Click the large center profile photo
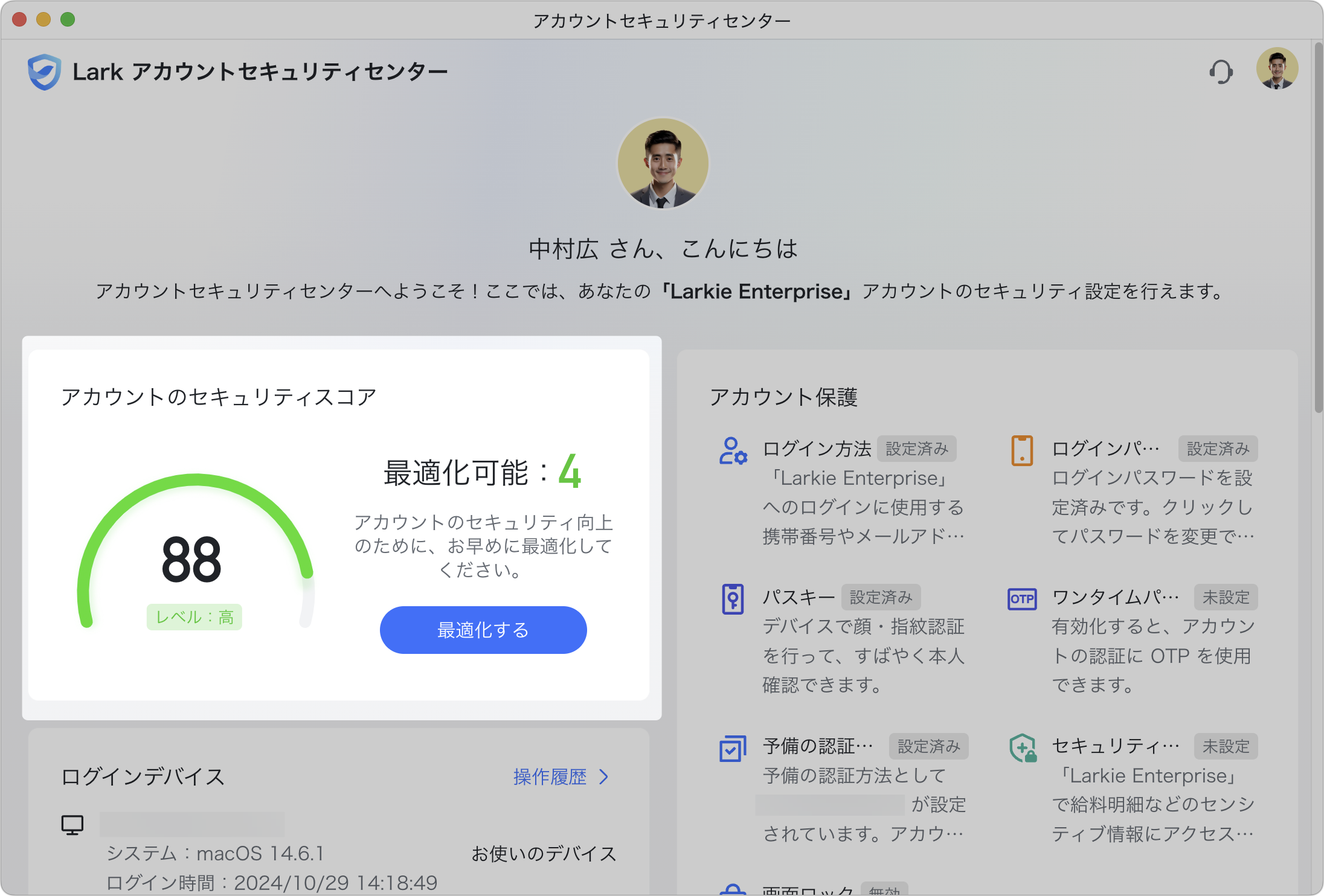This screenshot has width=1324, height=896. [663, 163]
